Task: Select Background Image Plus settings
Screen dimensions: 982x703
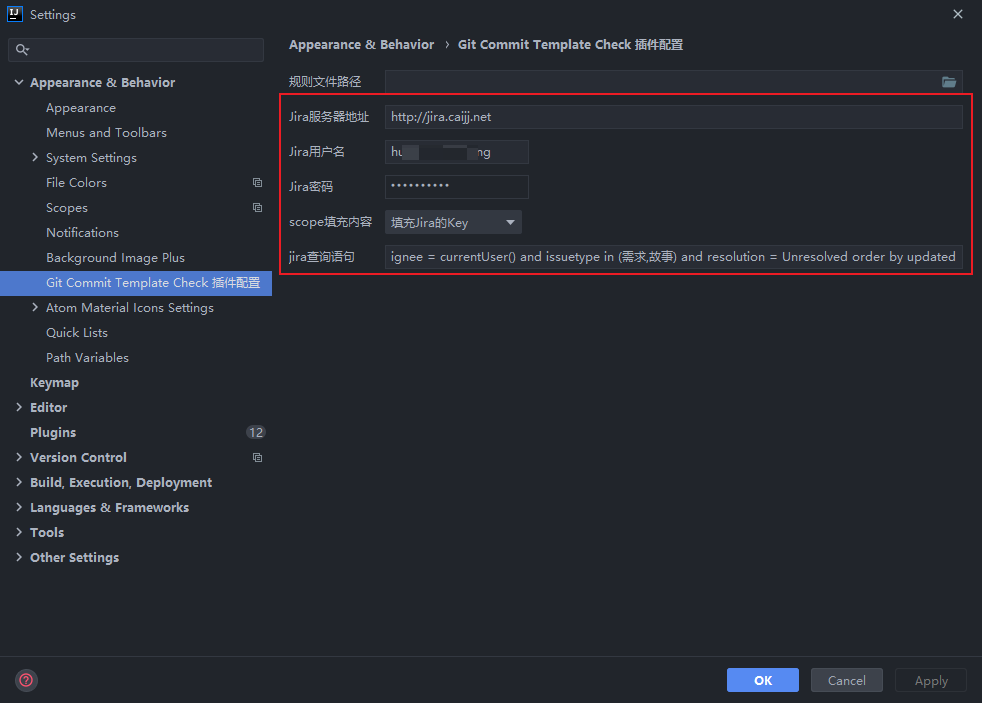Action: pos(115,258)
